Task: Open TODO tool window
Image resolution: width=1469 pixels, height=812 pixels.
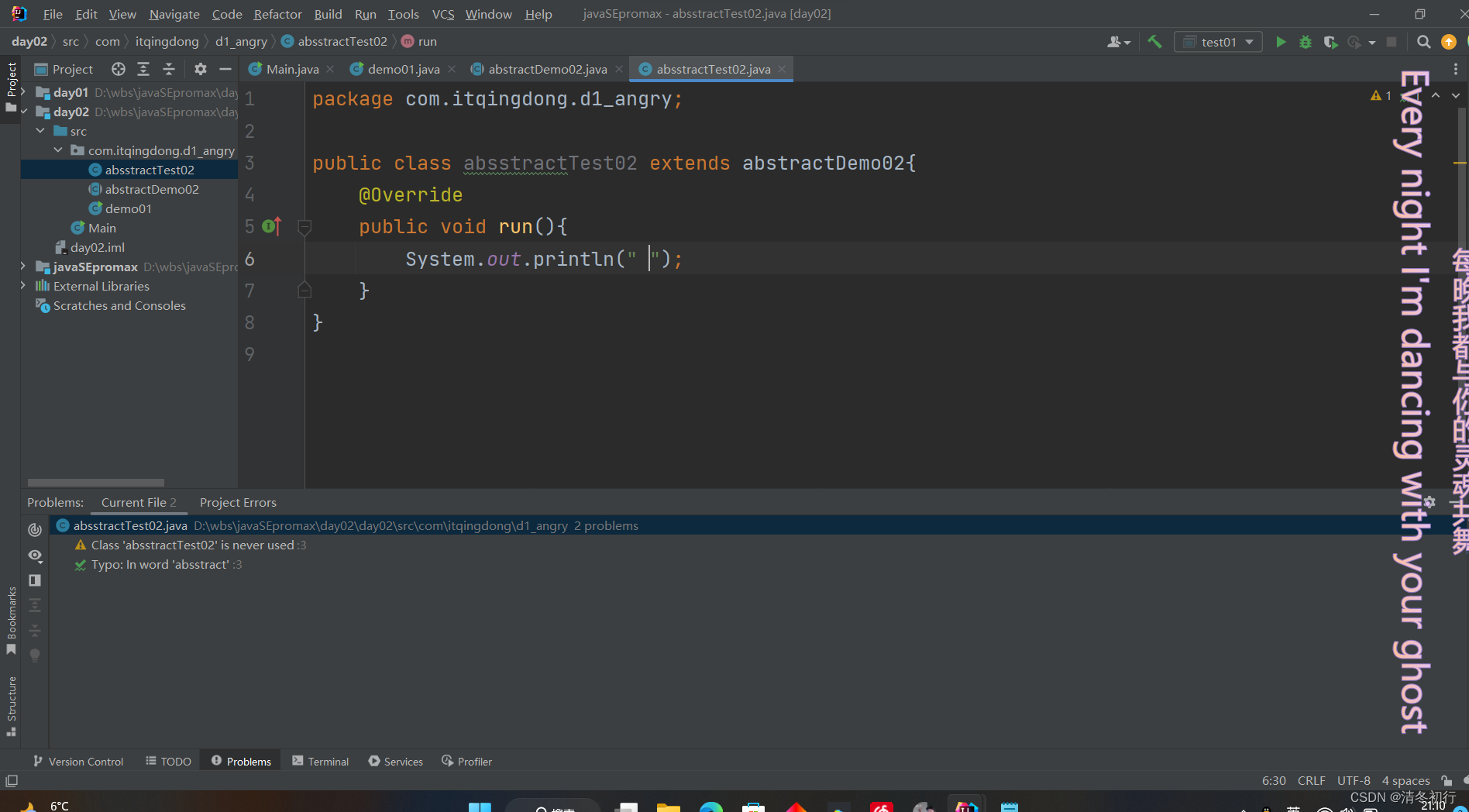Action: (168, 762)
